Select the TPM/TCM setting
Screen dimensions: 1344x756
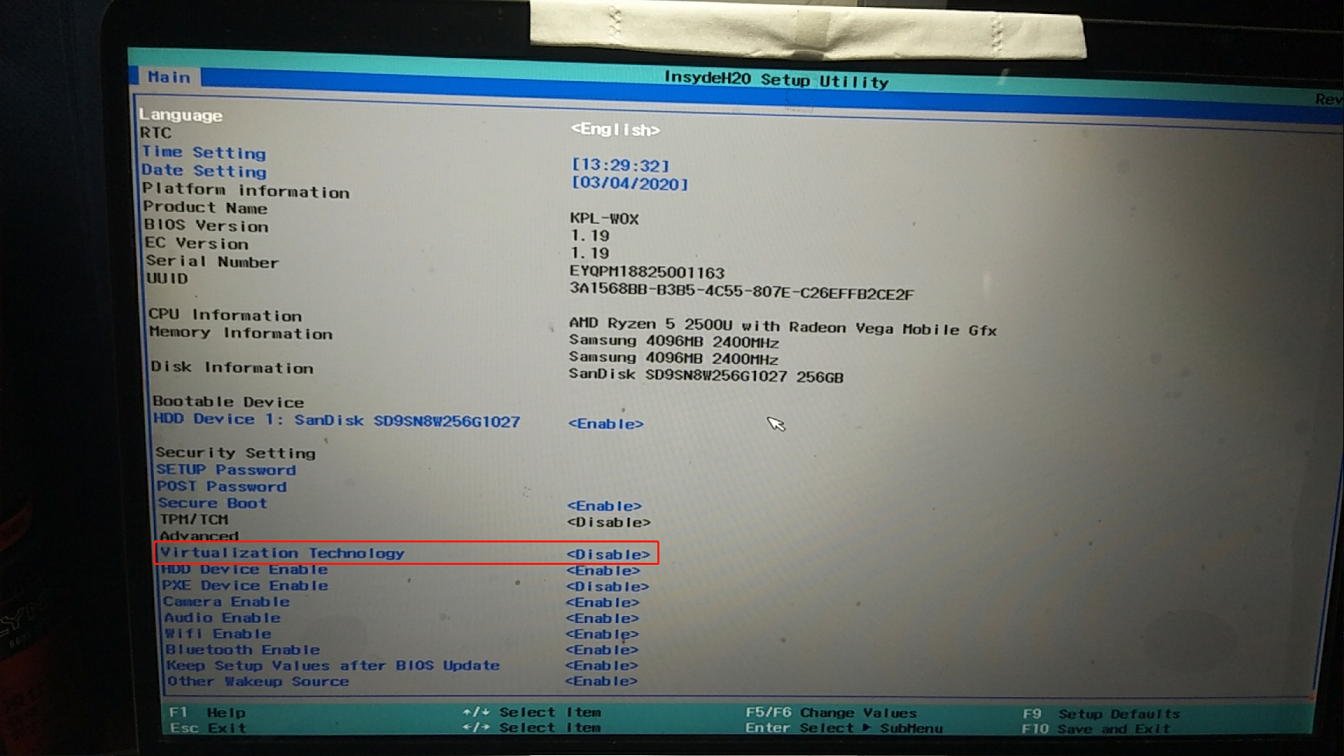[x=194, y=520]
